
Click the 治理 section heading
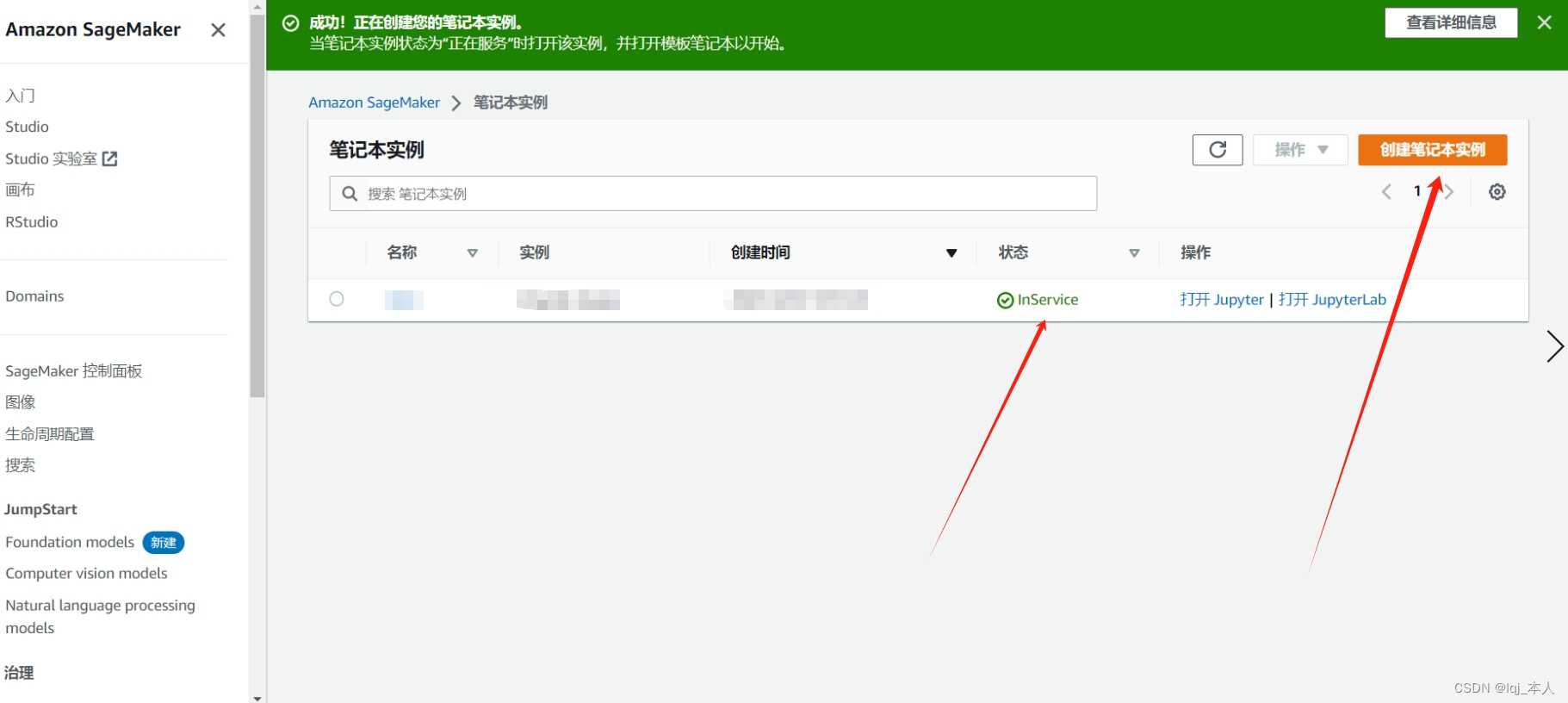19,673
